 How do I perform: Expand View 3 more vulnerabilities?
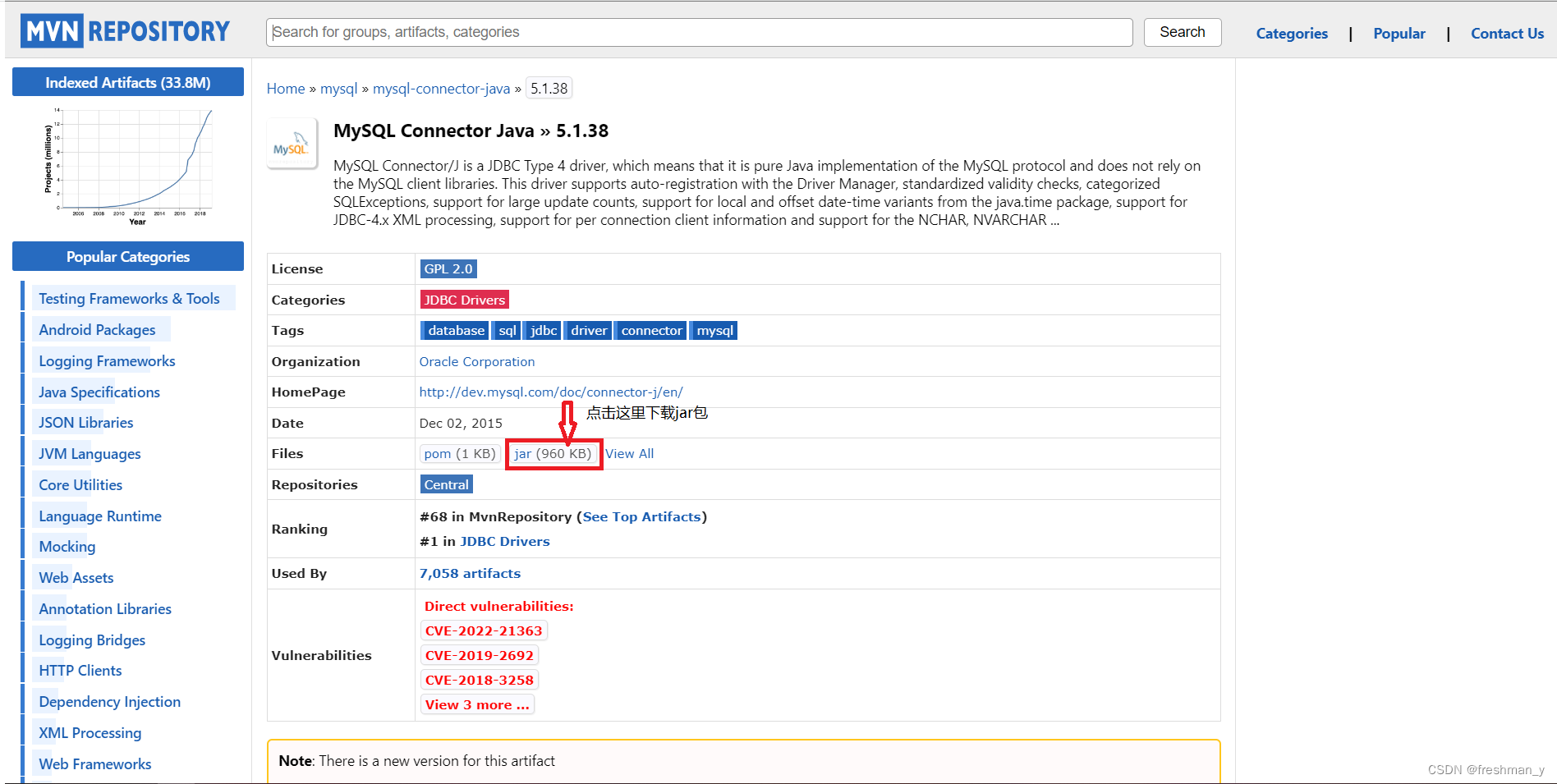click(x=477, y=704)
